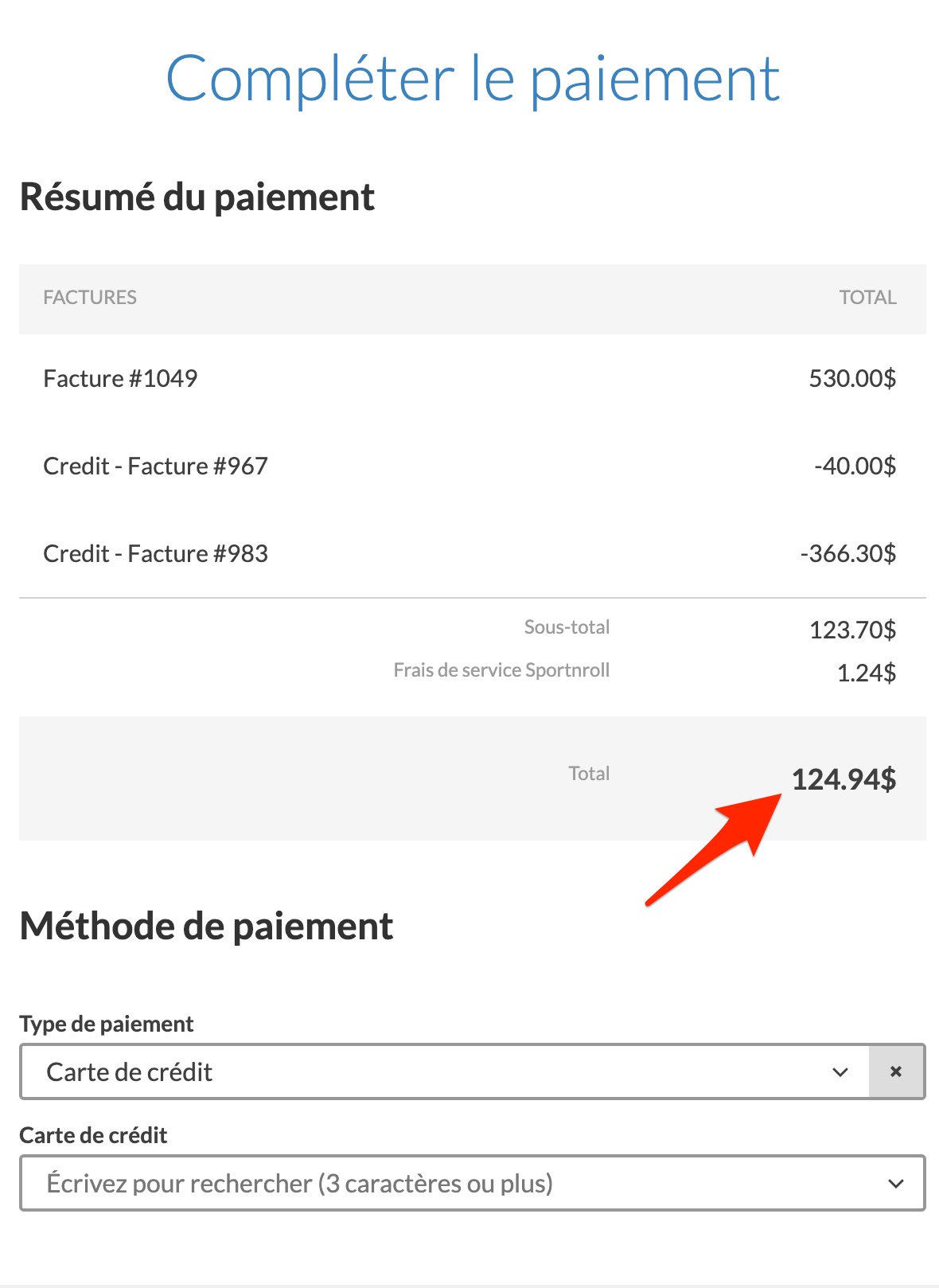Click the 530.00$ invoice amount
The image size is (939, 1288).
point(852,378)
